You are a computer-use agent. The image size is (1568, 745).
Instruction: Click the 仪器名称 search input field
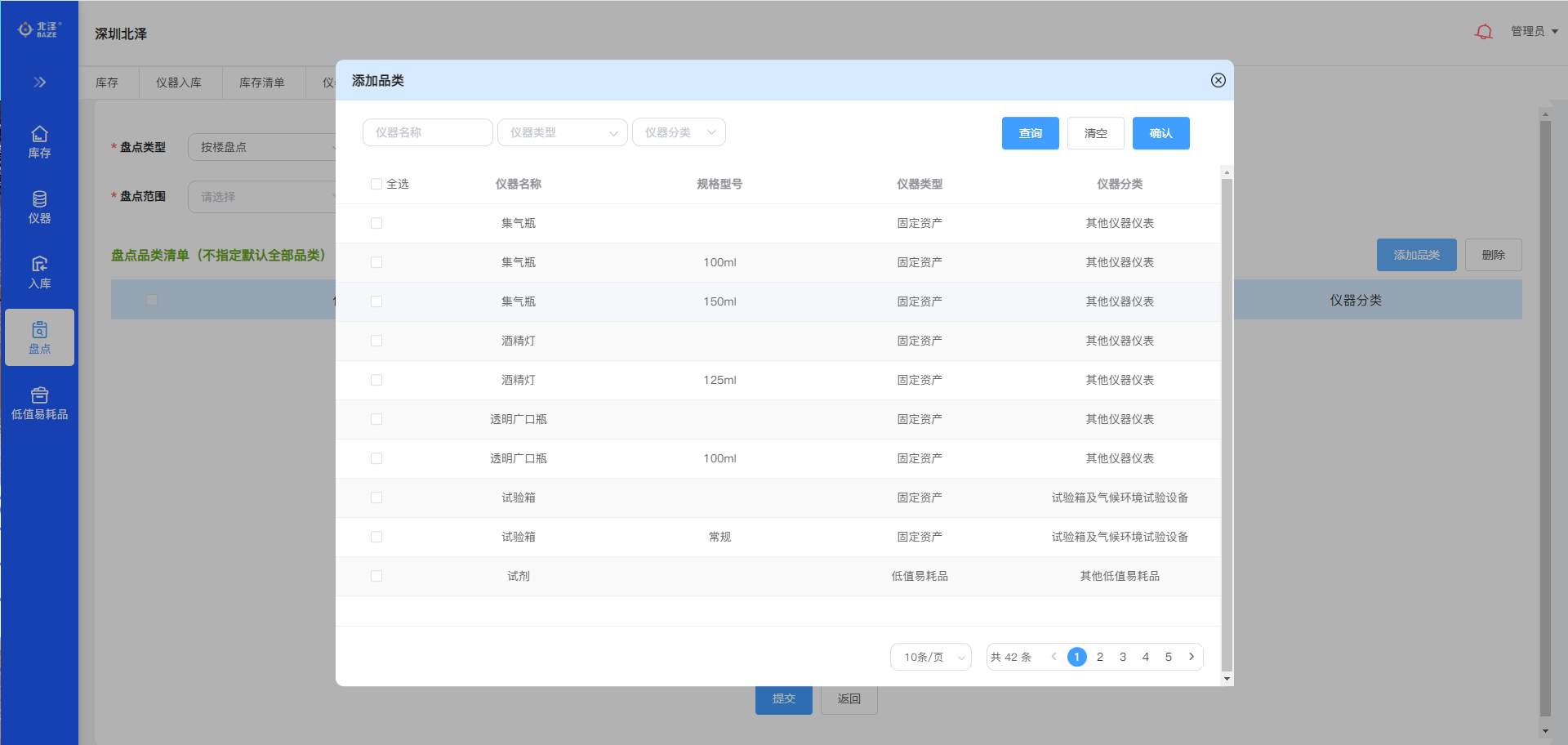(x=427, y=132)
